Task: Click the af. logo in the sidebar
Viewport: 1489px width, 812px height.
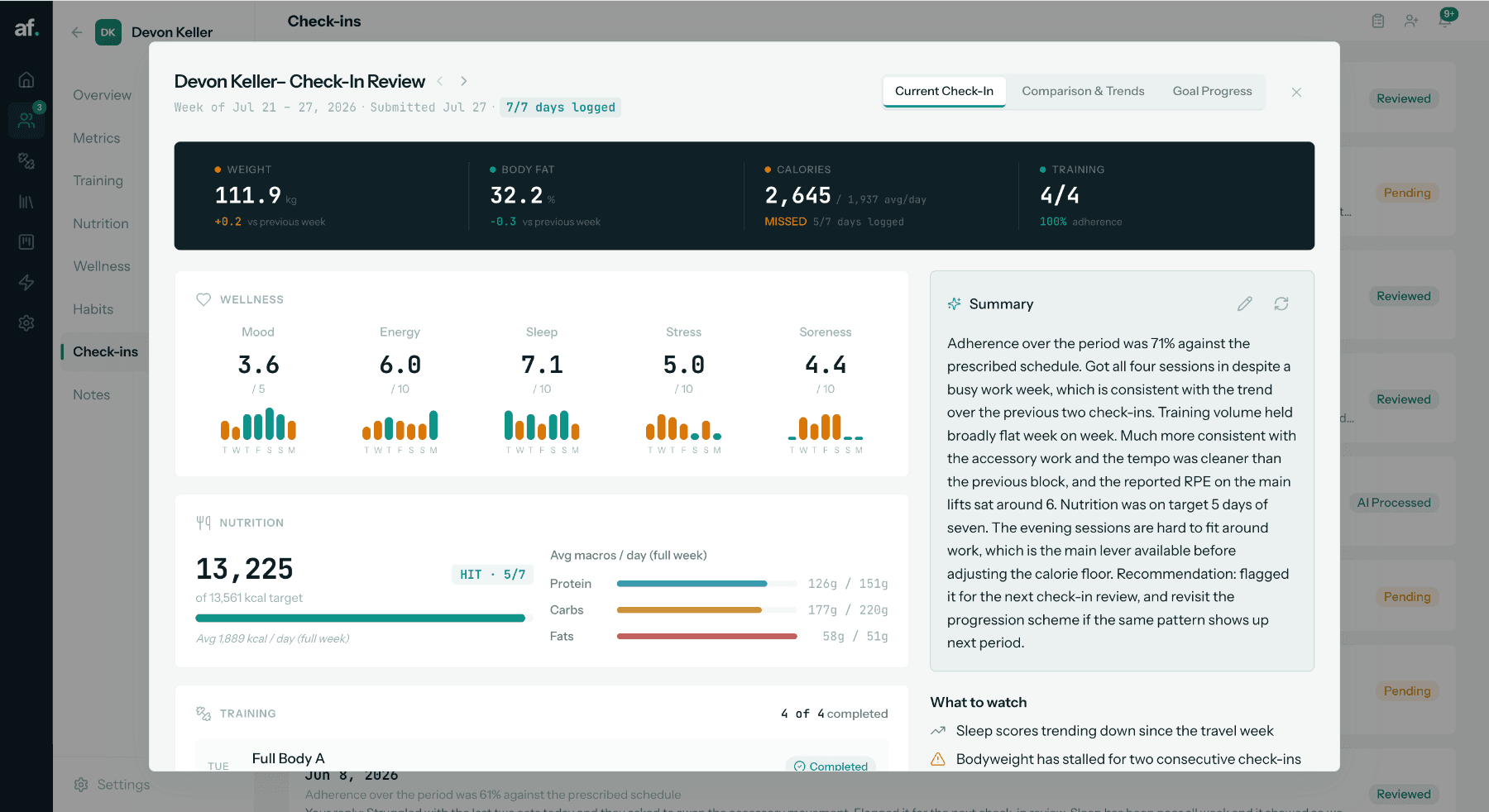Action: (26, 28)
